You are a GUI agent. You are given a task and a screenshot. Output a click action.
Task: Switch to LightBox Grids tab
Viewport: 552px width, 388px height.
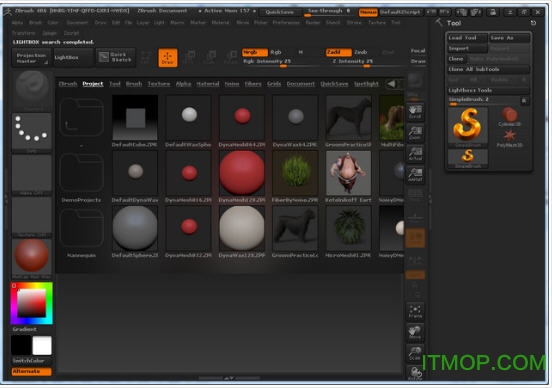point(274,84)
